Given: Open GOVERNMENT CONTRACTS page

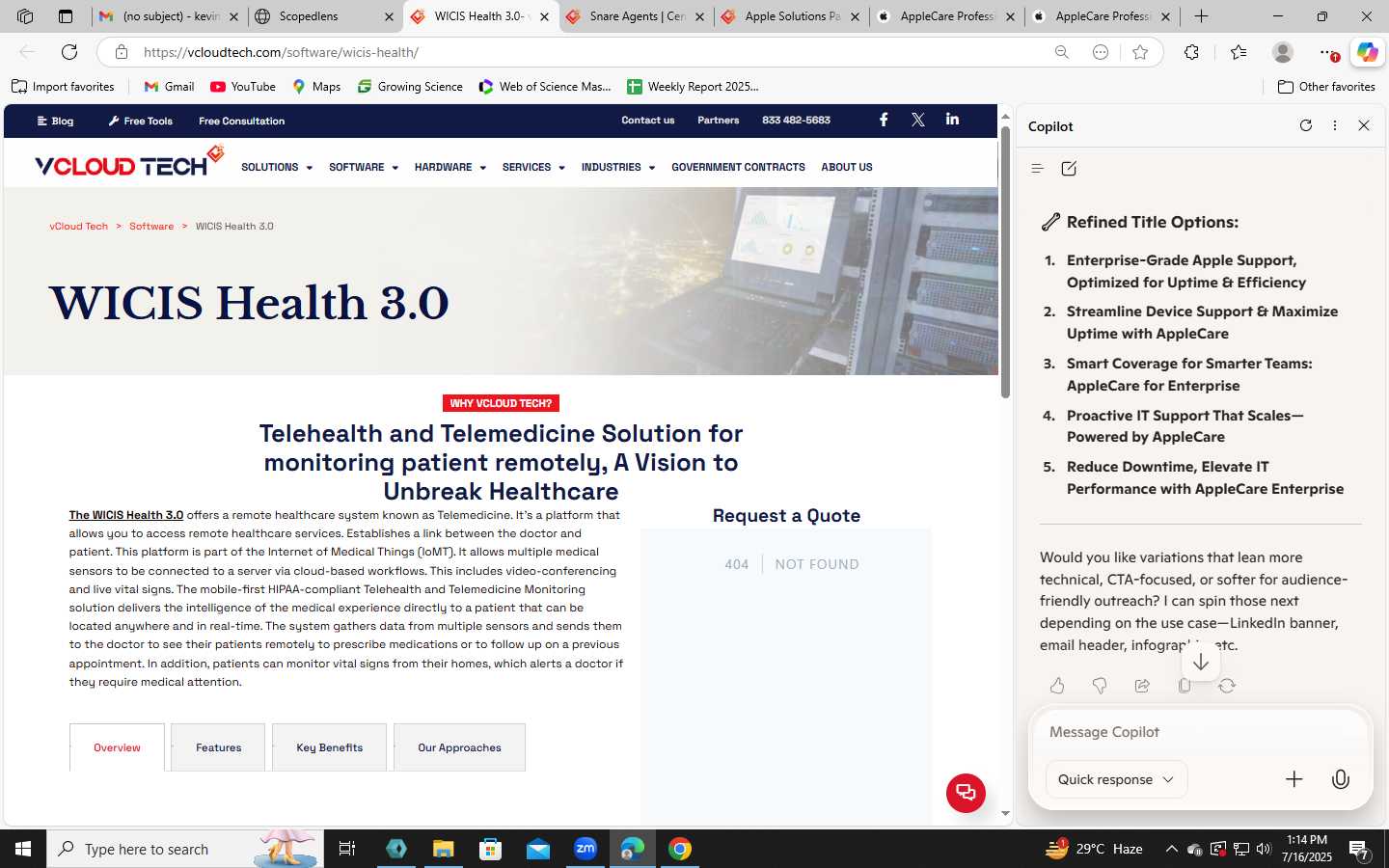Looking at the screenshot, I should coord(738,167).
